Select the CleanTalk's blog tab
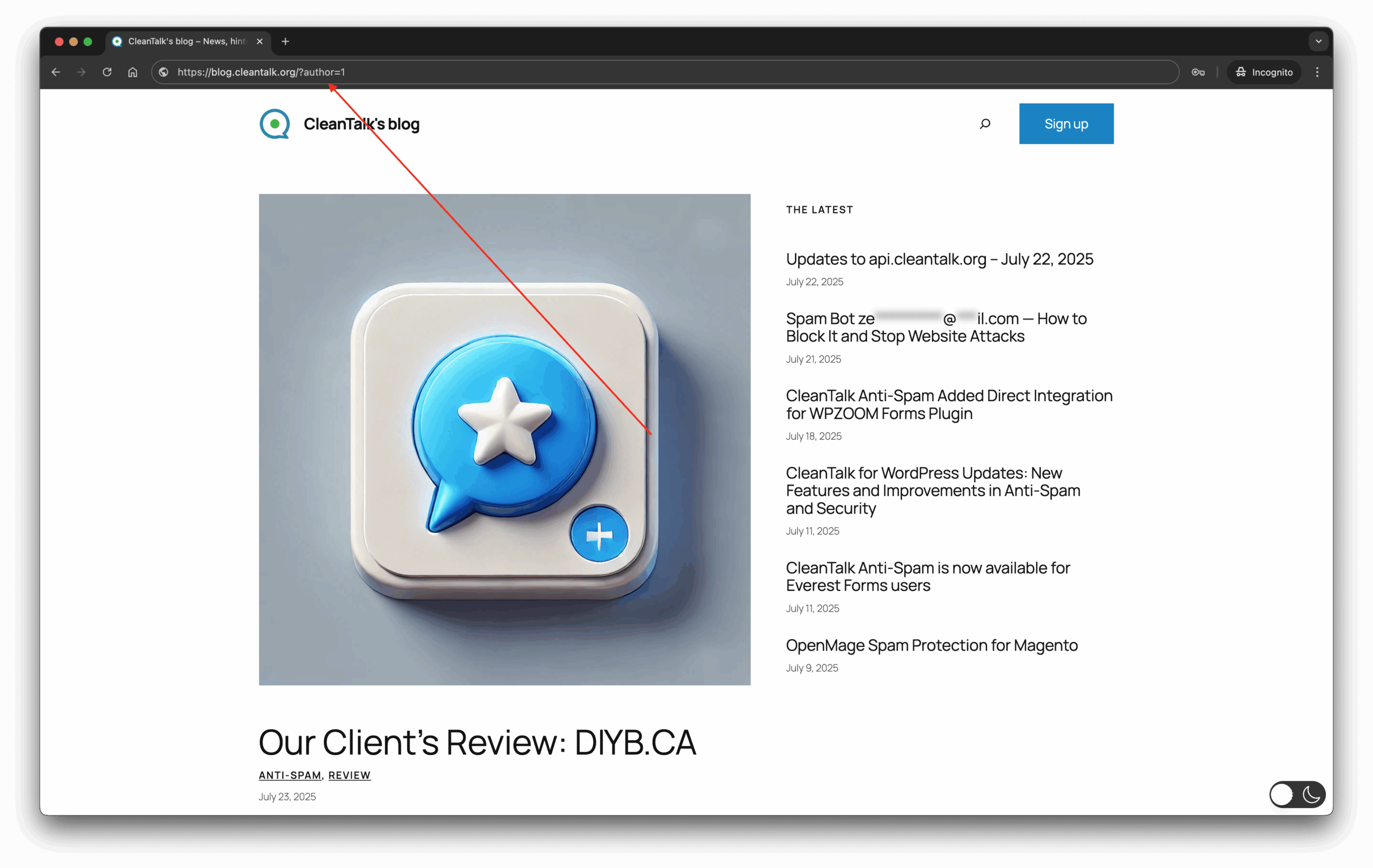1373x868 pixels. (188, 42)
